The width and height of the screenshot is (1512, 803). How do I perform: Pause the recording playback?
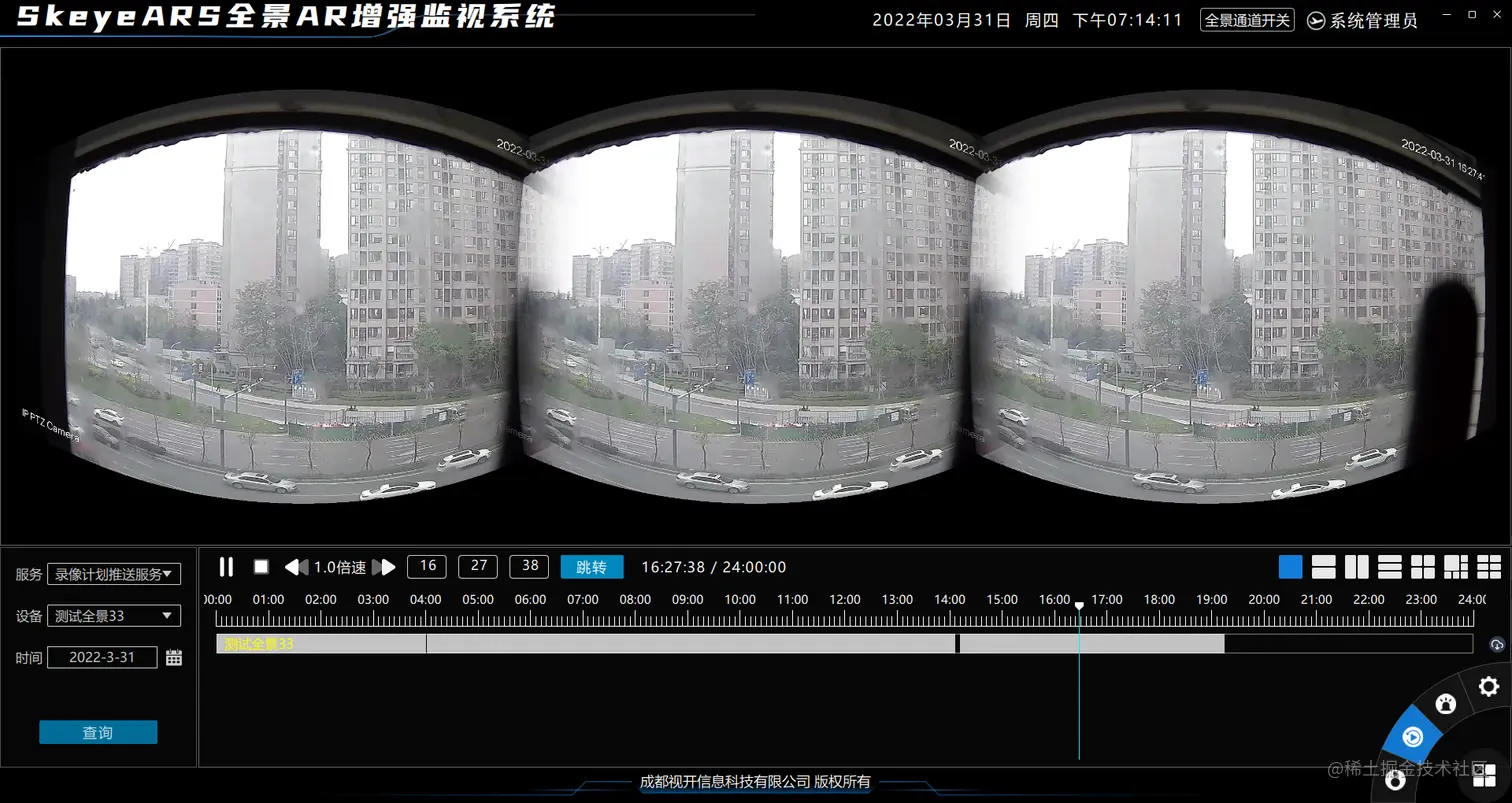pos(226,567)
